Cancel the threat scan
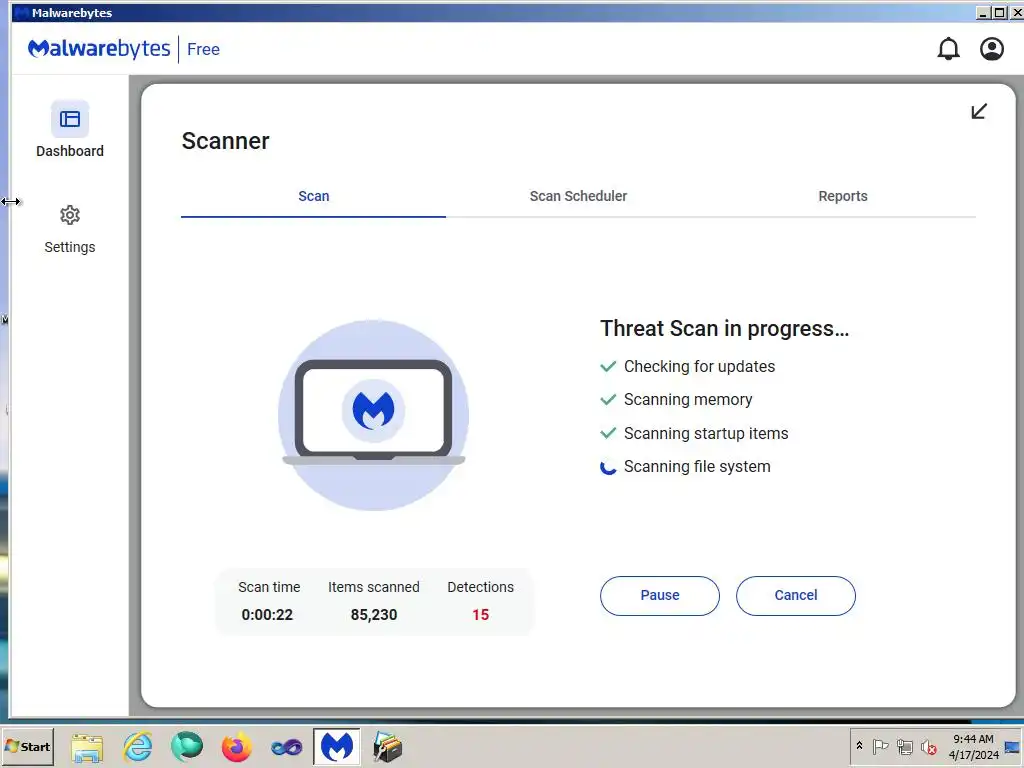 pyautogui.click(x=795, y=595)
